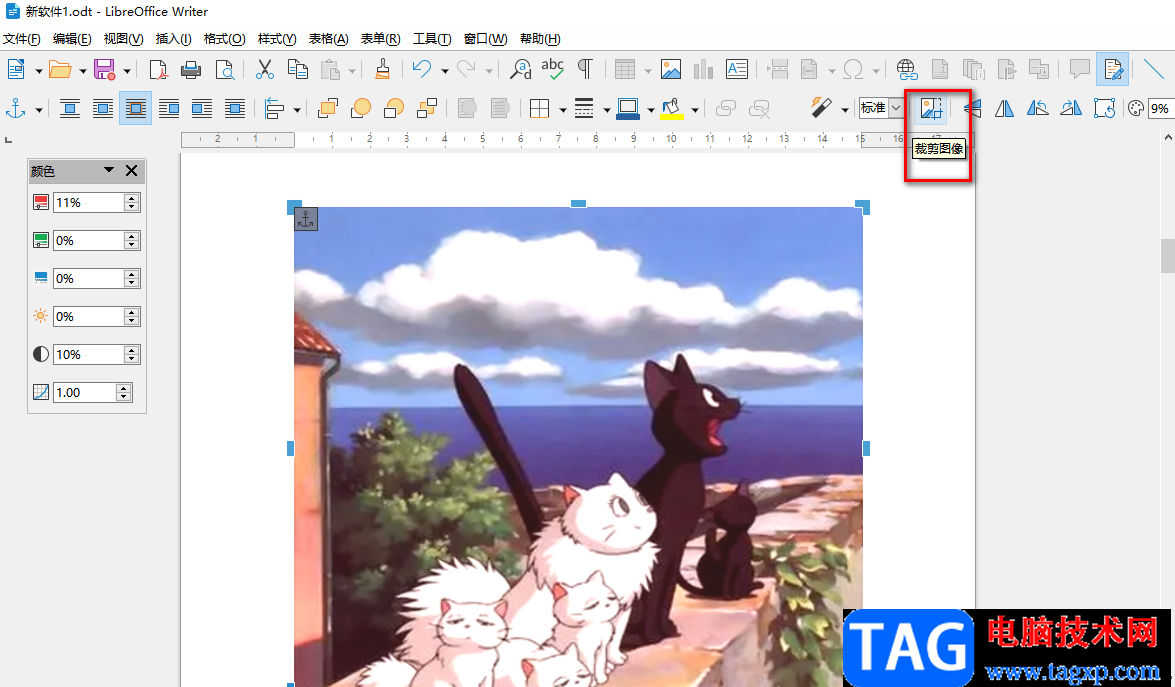Save the document with the floppy icon

104,70
